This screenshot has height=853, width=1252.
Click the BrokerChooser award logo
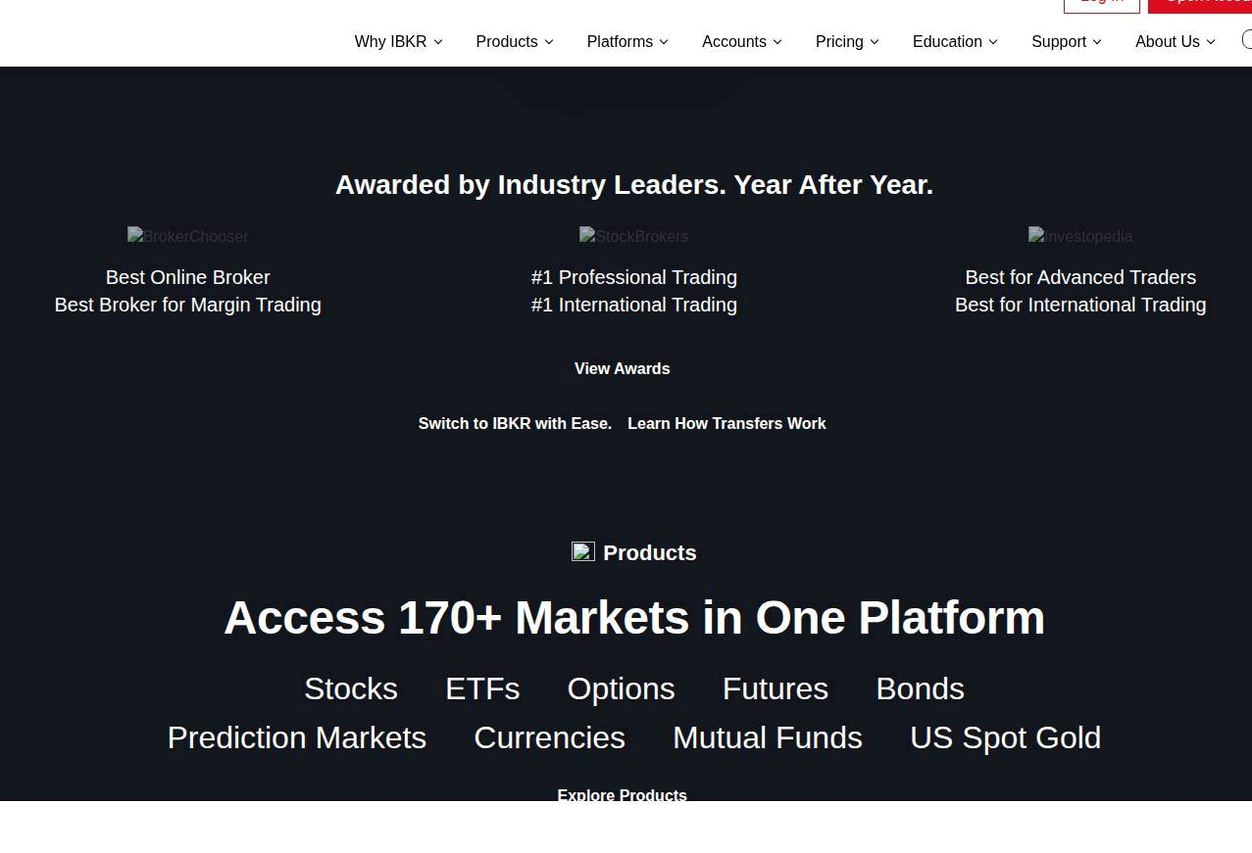pyautogui.click(x=188, y=236)
